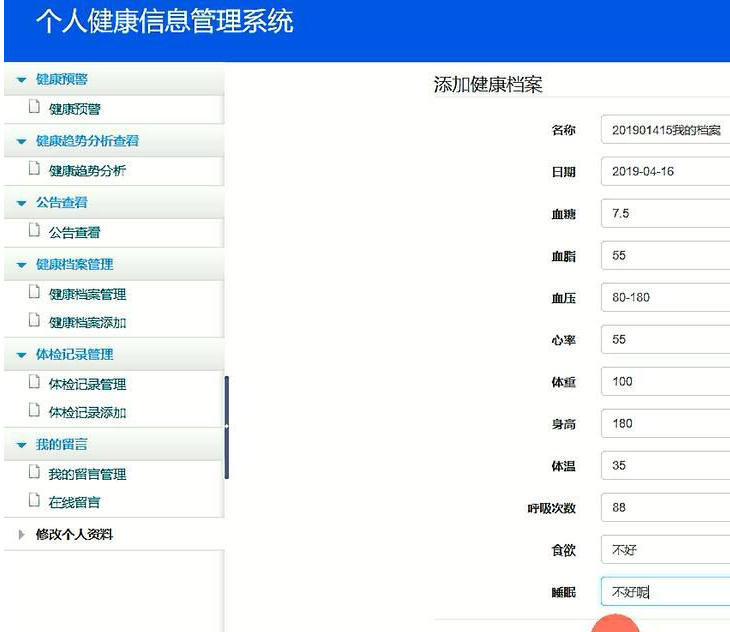The image size is (730, 632).
Task: Click the 添加健康档案 heading
Action: coord(488,85)
